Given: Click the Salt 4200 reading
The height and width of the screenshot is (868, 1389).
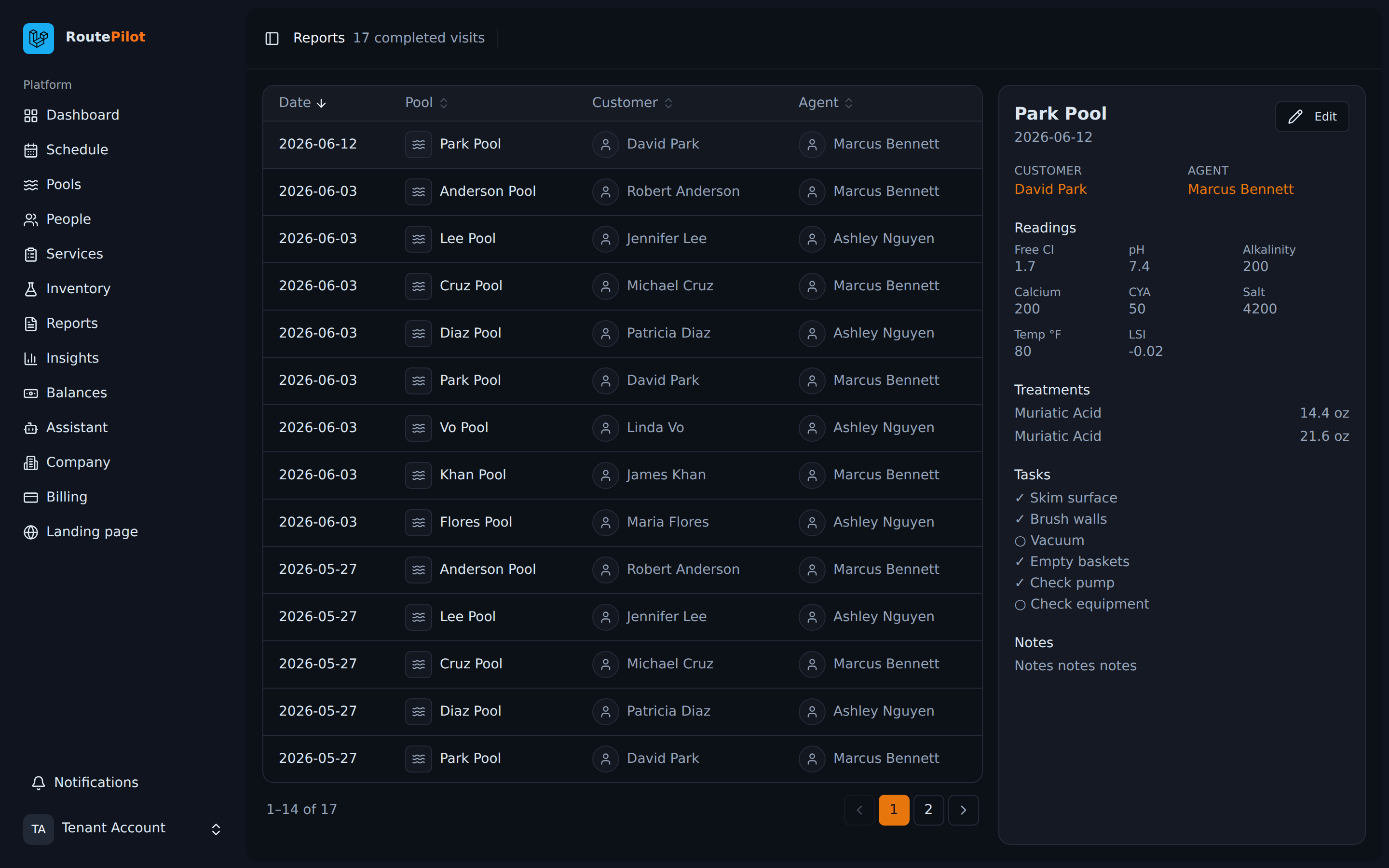Looking at the screenshot, I should tap(1260, 301).
